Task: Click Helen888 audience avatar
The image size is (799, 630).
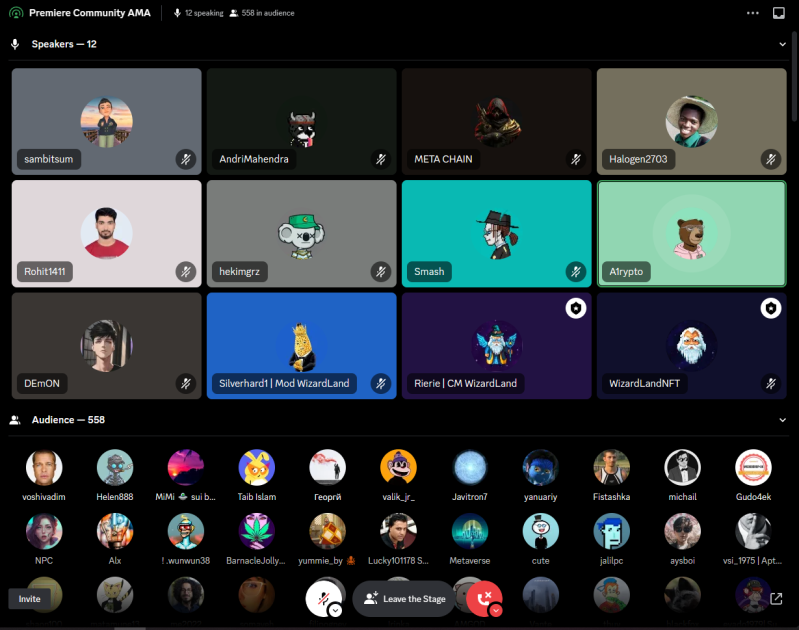Action: point(115,467)
